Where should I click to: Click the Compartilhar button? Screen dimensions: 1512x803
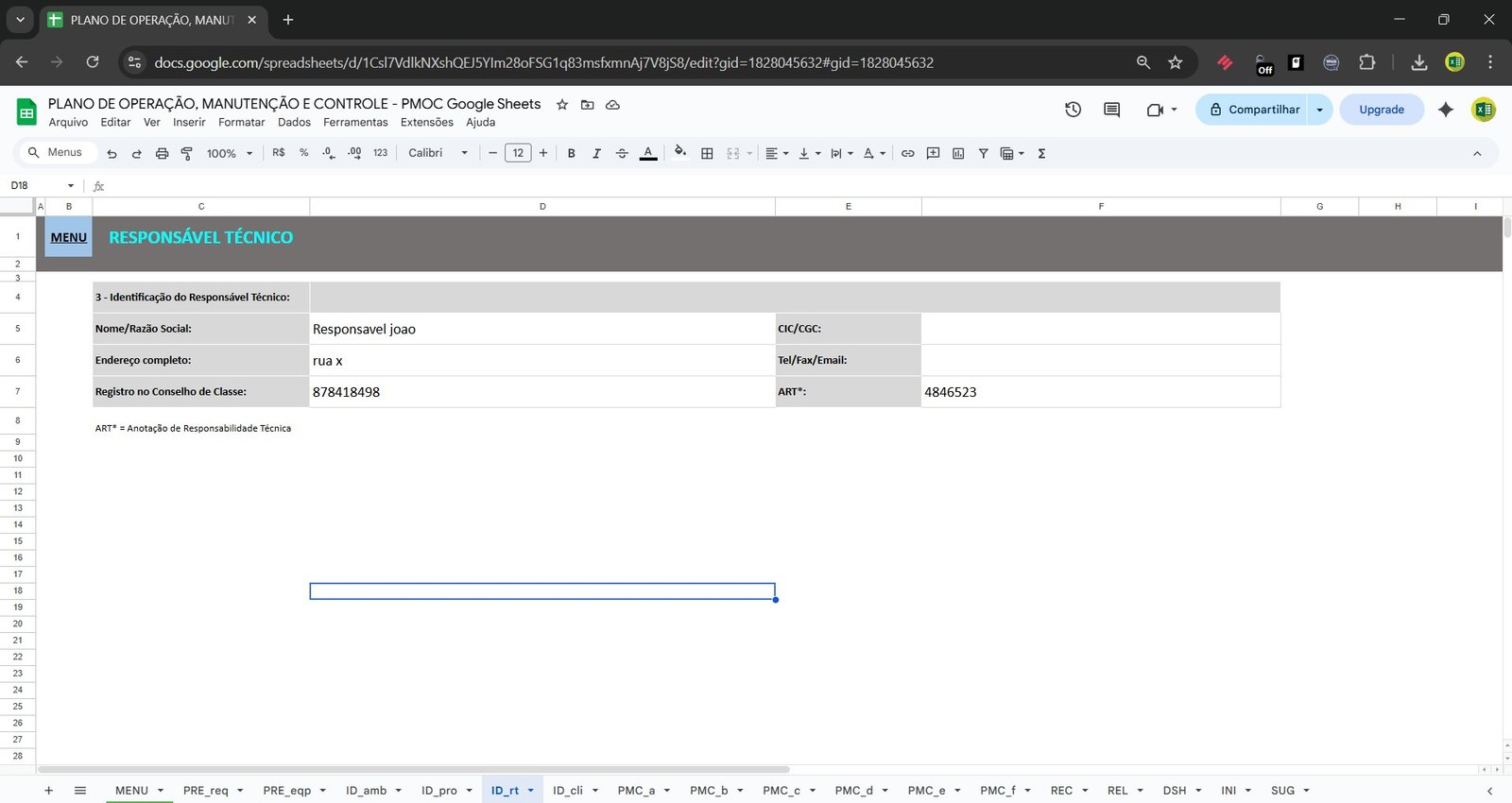pos(1253,110)
